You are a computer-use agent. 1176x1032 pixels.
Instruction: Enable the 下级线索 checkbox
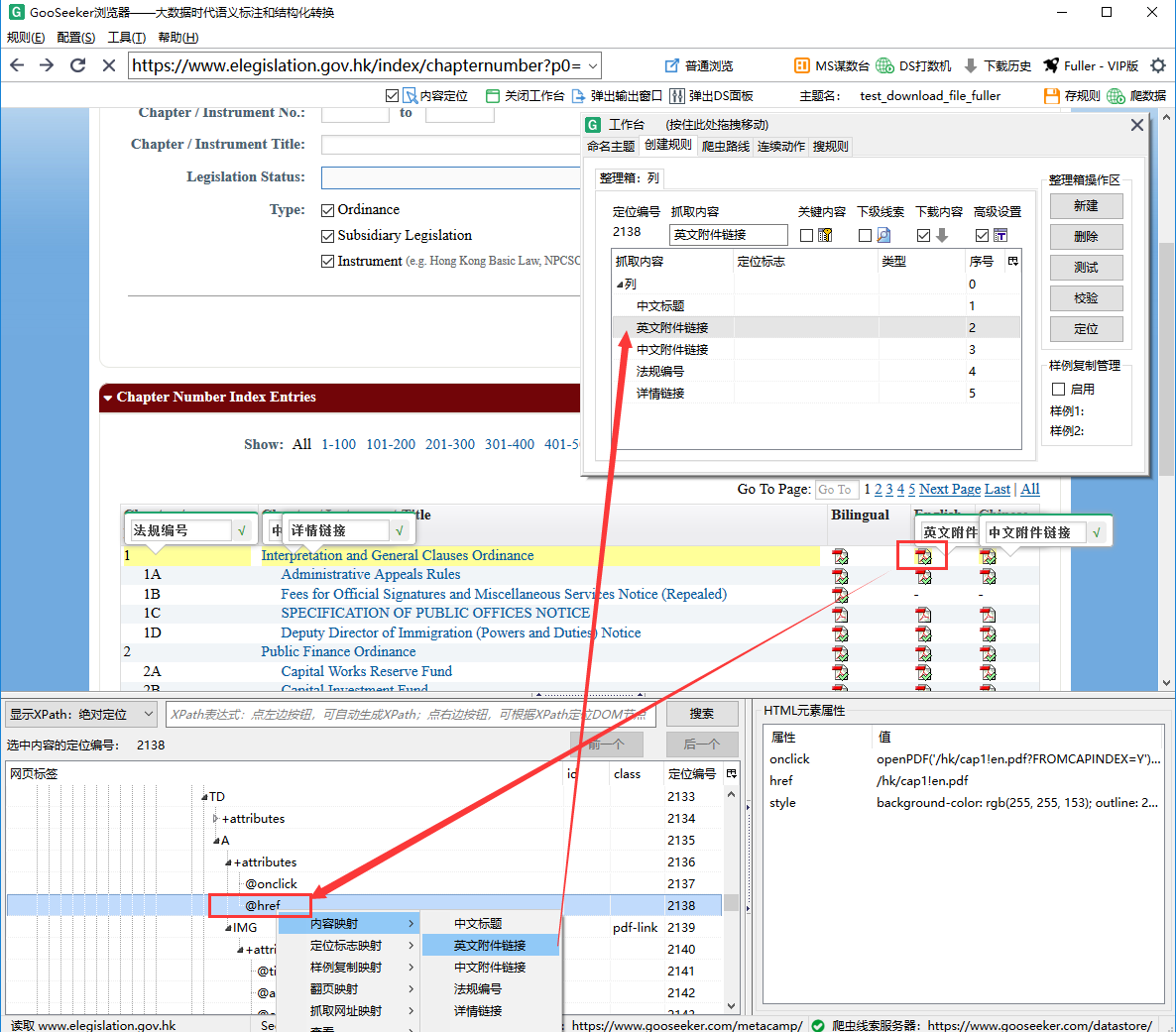tap(865, 236)
